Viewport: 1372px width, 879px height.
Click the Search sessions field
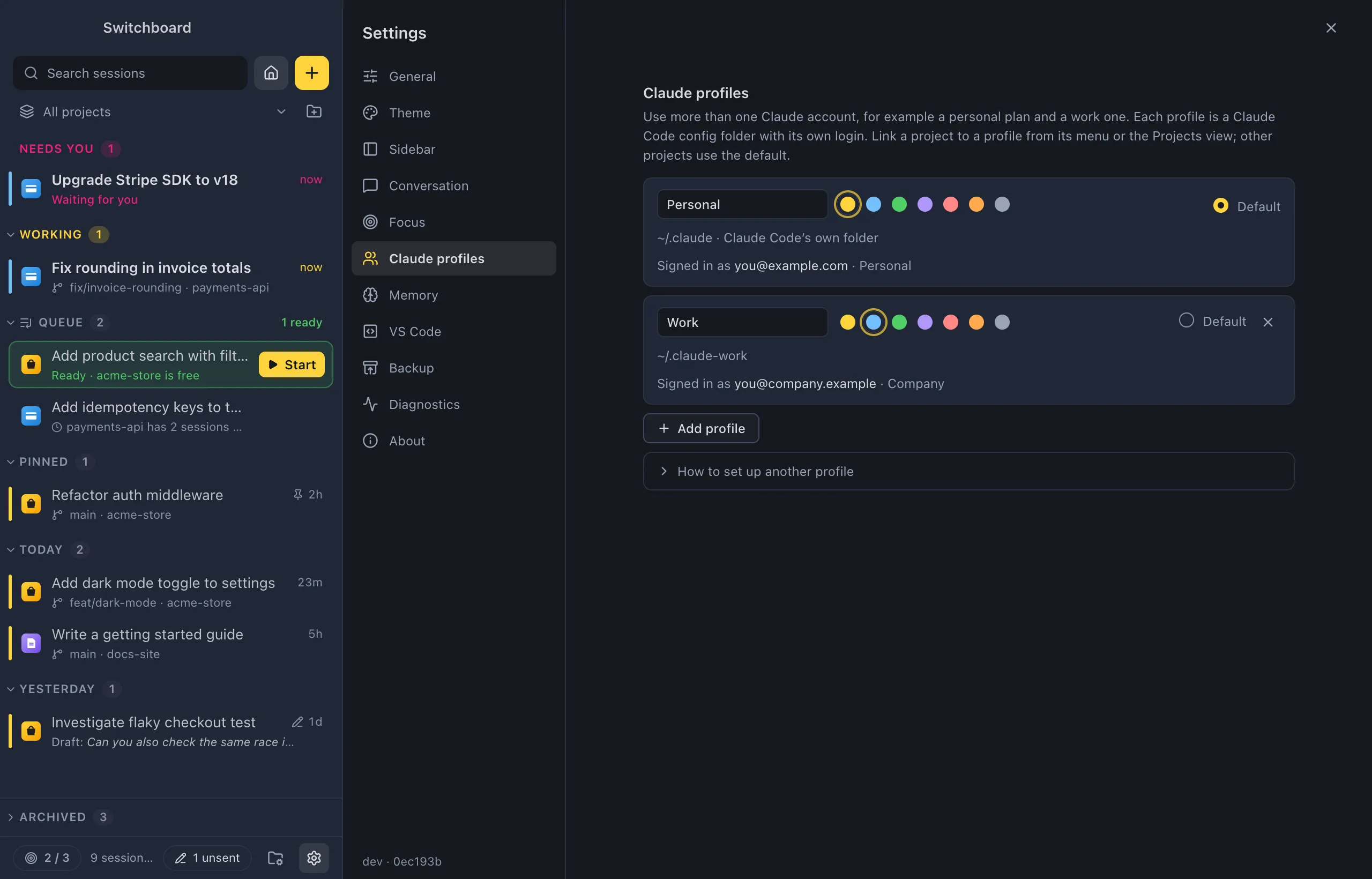click(130, 73)
